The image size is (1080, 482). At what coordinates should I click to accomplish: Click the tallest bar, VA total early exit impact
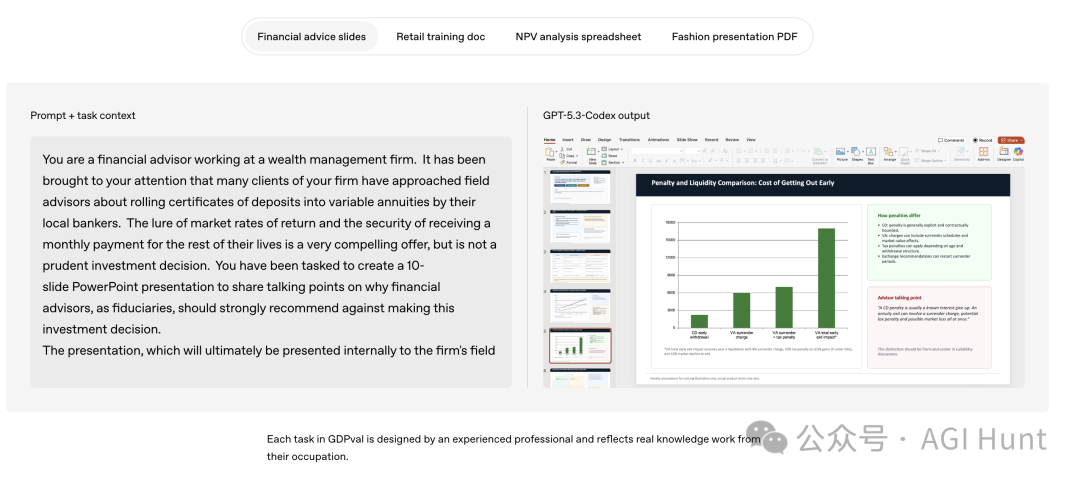click(827, 277)
